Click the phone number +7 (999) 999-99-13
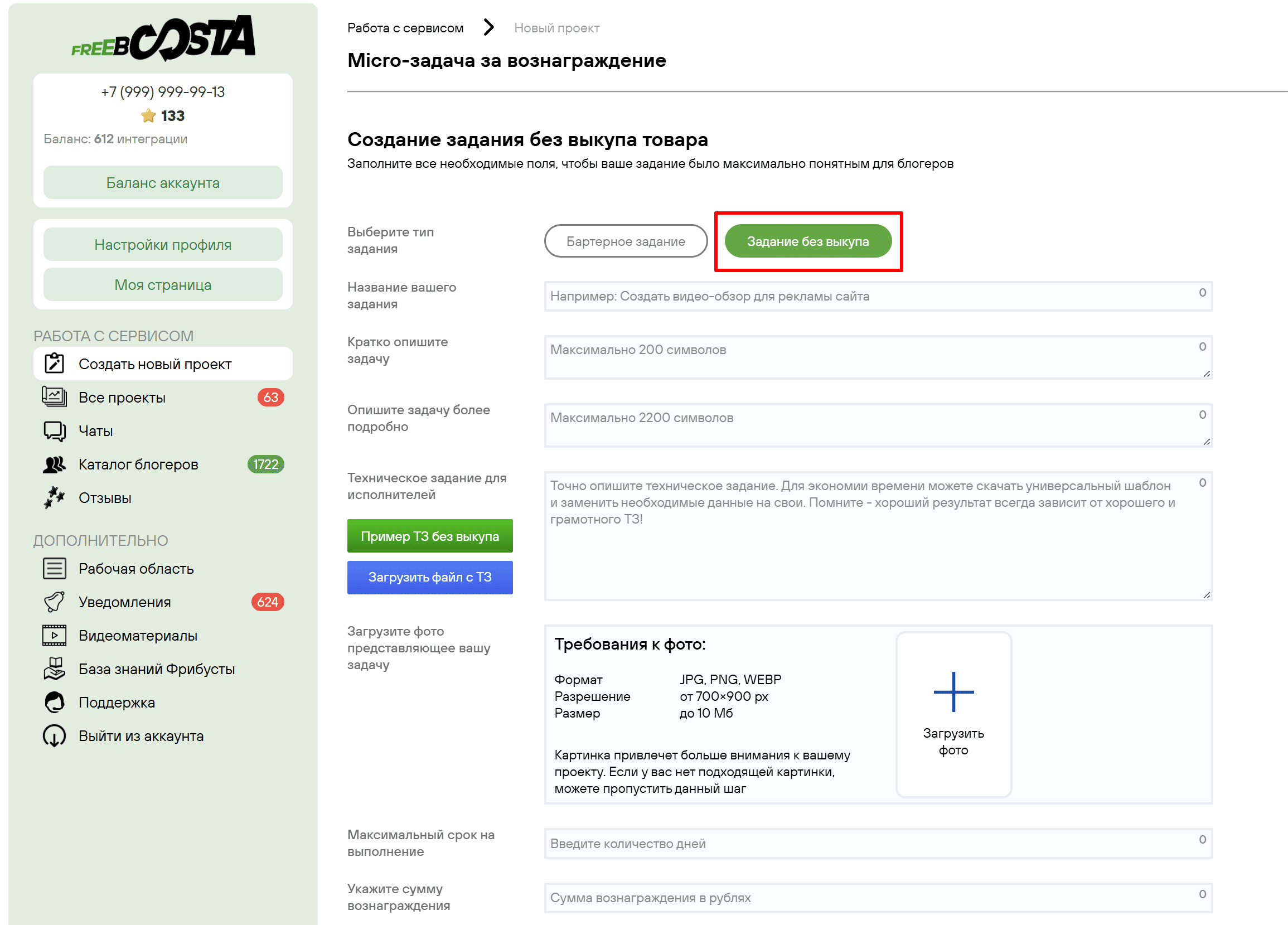 pyautogui.click(x=163, y=92)
